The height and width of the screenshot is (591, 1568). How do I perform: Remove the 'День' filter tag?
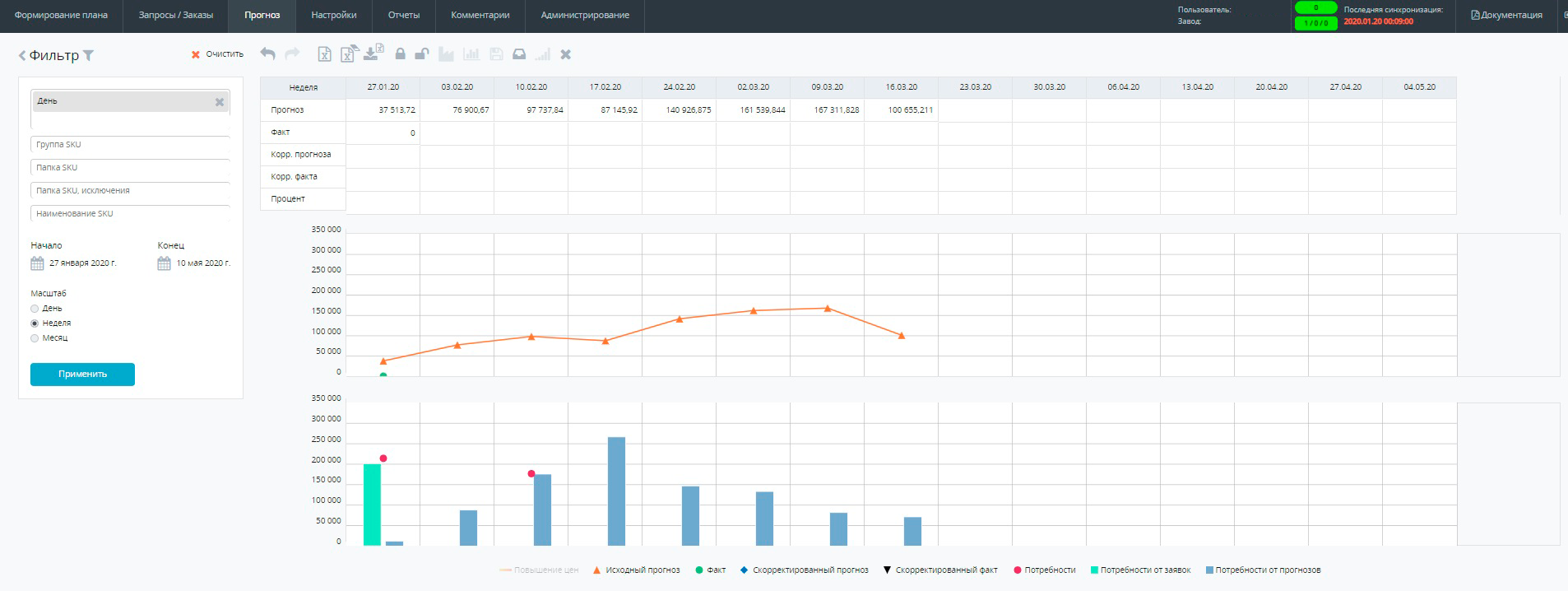click(x=220, y=102)
